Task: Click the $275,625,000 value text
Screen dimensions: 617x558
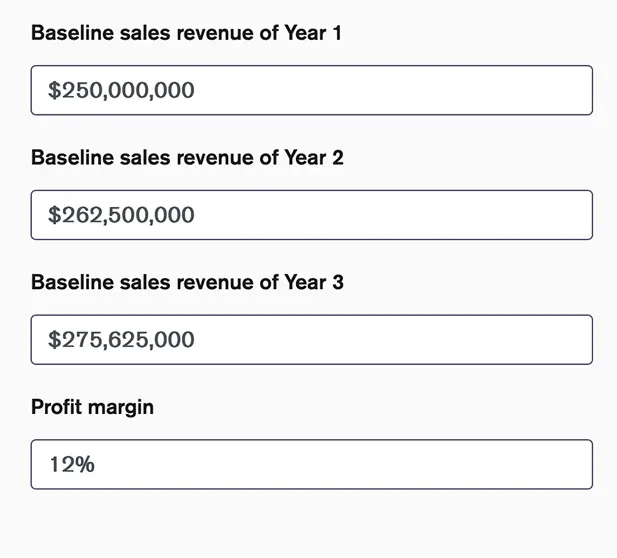Action: [121, 340]
